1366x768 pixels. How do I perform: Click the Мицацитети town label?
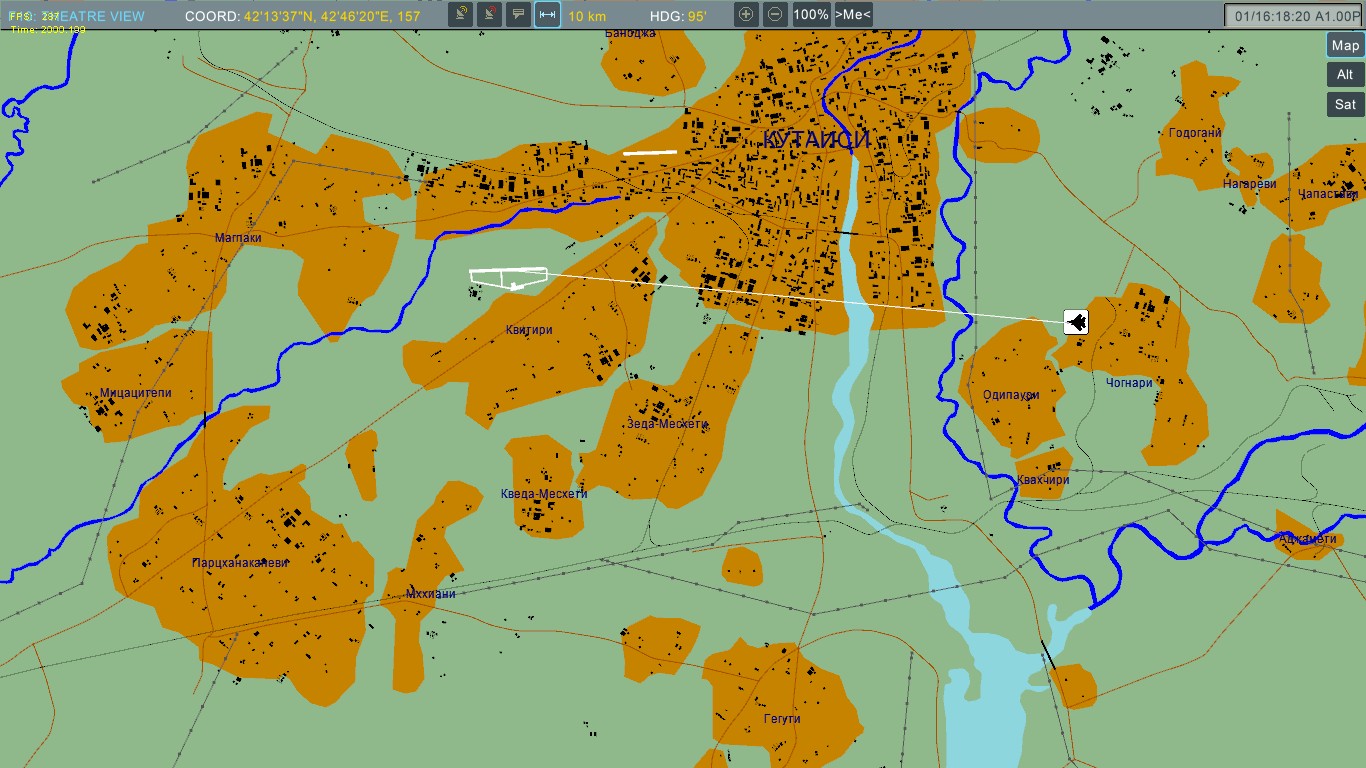pos(136,393)
